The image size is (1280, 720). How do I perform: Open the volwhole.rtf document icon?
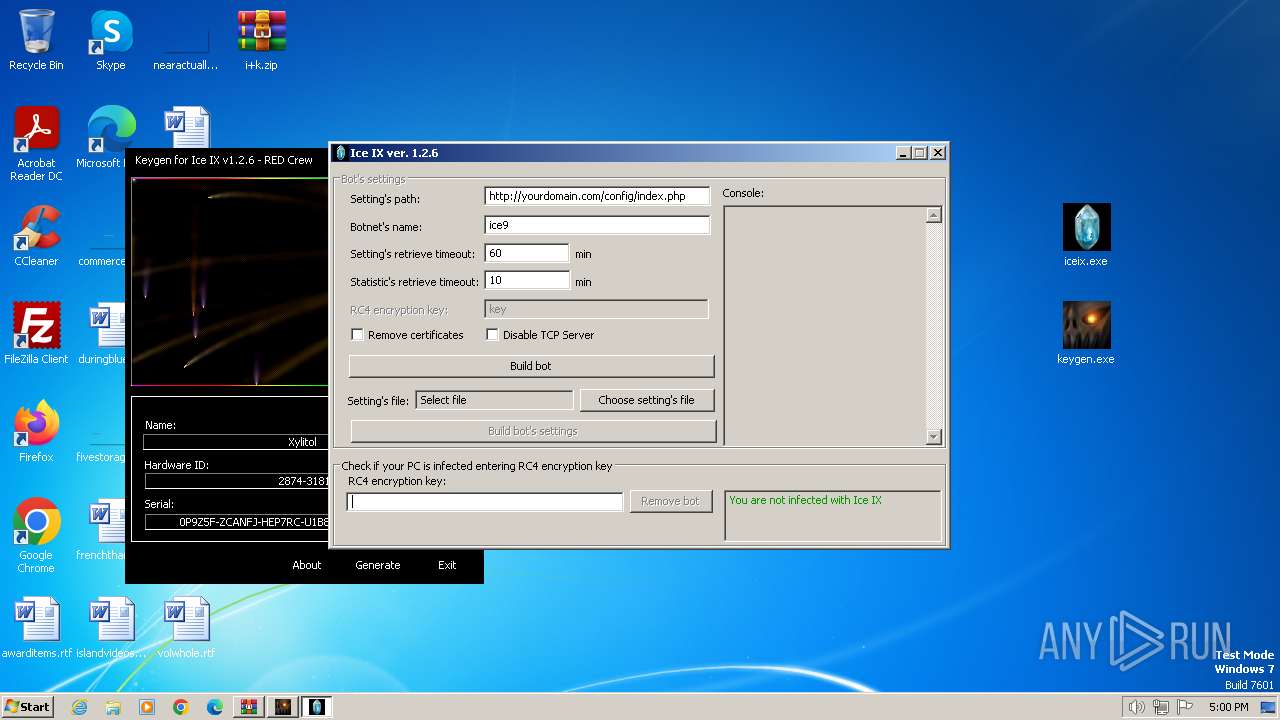(186, 628)
